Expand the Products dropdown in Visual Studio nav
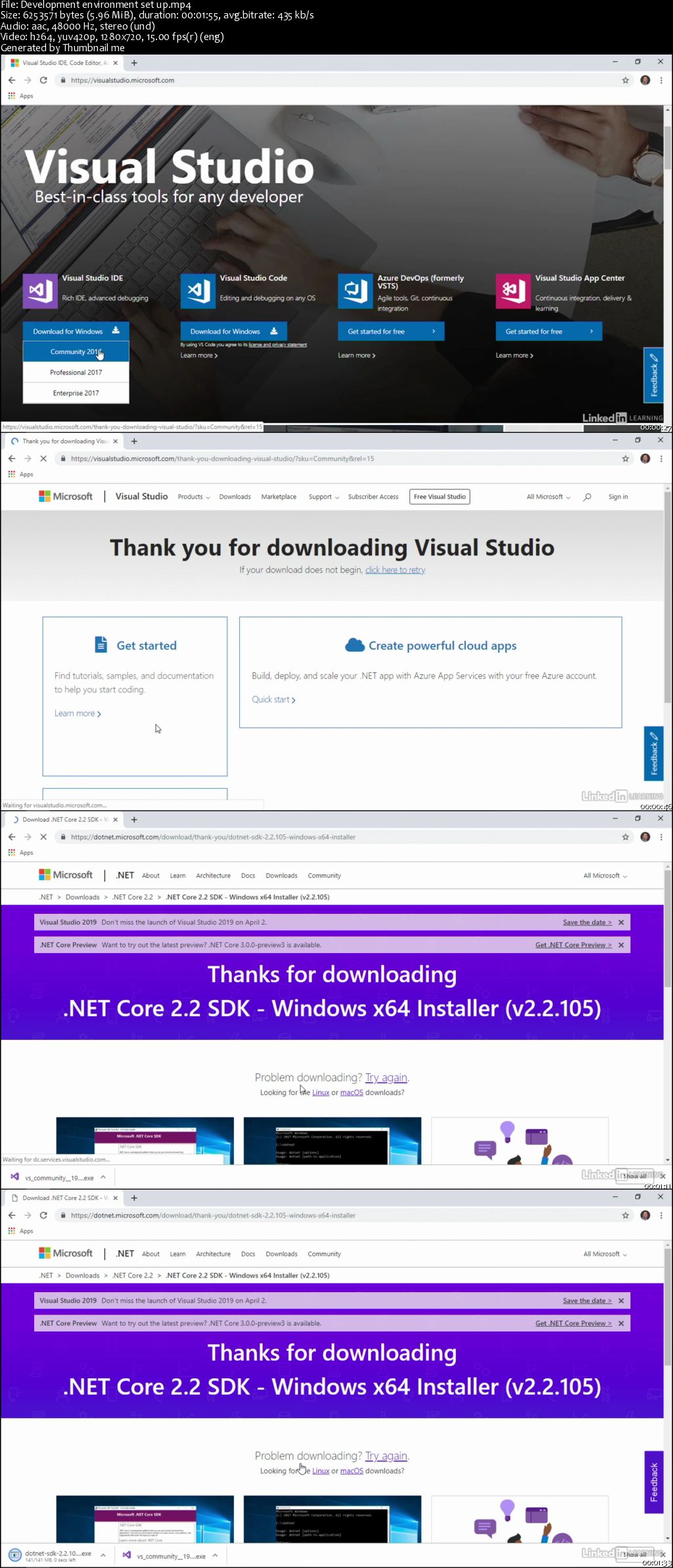Screen dimensions: 673x1568 coord(194,497)
